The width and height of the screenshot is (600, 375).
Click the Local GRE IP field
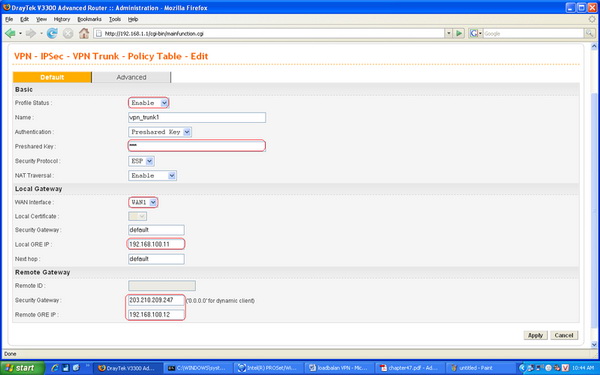click(156, 244)
